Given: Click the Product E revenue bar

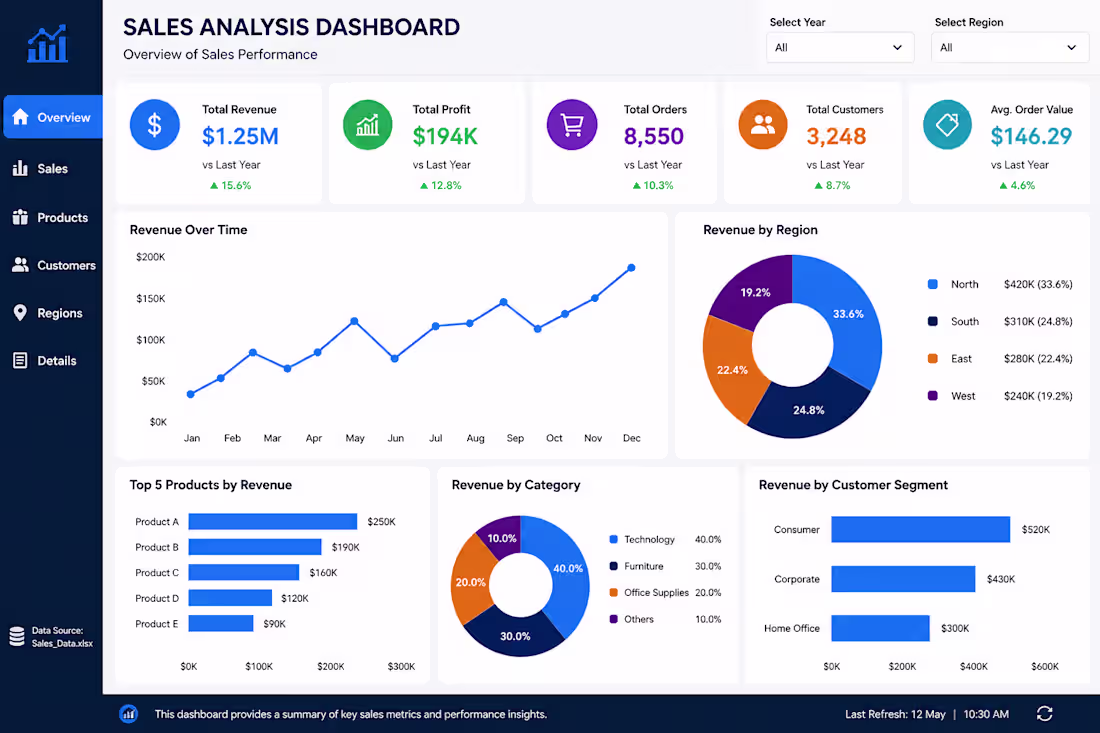Looking at the screenshot, I should pos(221,623).
